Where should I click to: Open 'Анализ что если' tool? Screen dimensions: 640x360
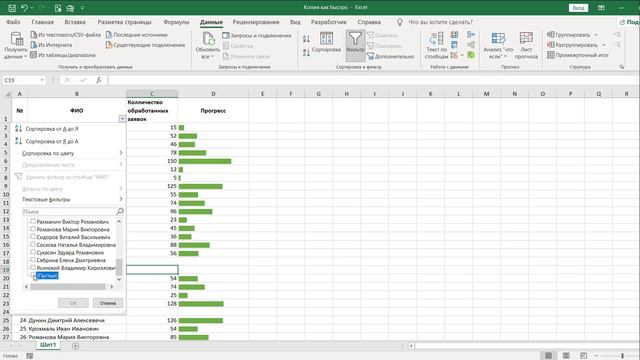pyautogui.click(x=498, y=45)
